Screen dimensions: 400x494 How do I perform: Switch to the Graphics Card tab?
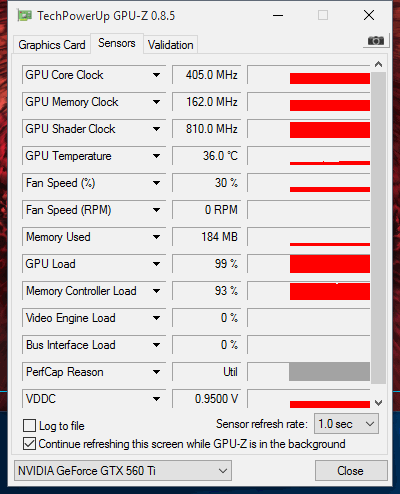pos(52,45)
